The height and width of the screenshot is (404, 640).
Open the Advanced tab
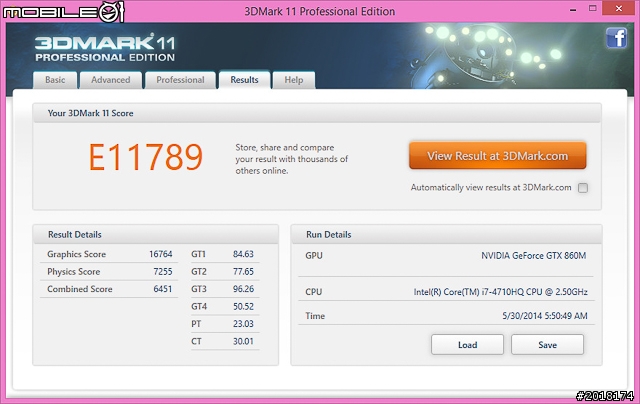pos(111,80)
